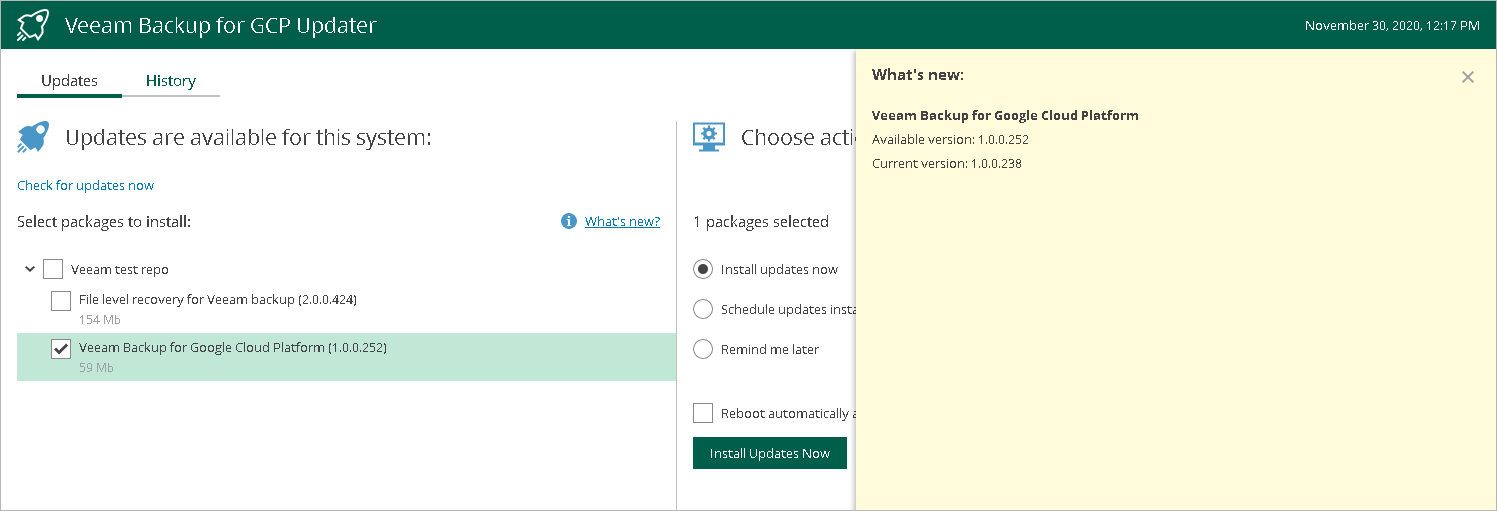Image resolution: width=1497 pixels, height=511 pixels.
Task: Switch to the History tab
Action: [171, 81]
